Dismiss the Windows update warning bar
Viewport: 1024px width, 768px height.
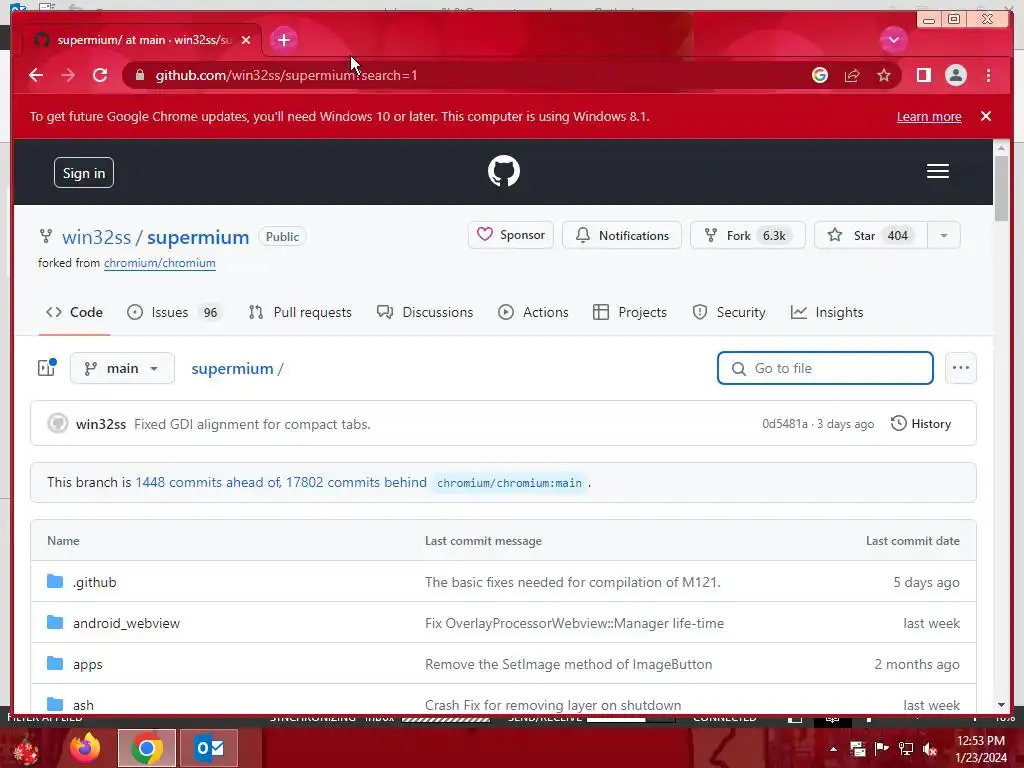pos(985,116)
